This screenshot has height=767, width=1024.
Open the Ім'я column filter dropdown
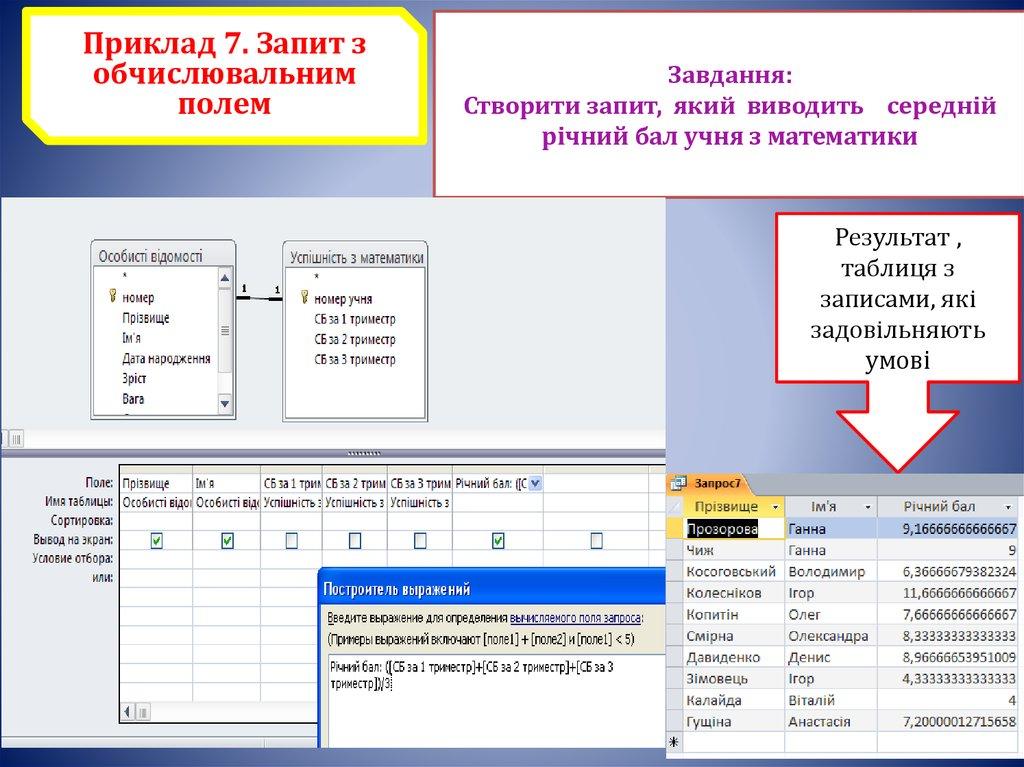tap(867, 506)
